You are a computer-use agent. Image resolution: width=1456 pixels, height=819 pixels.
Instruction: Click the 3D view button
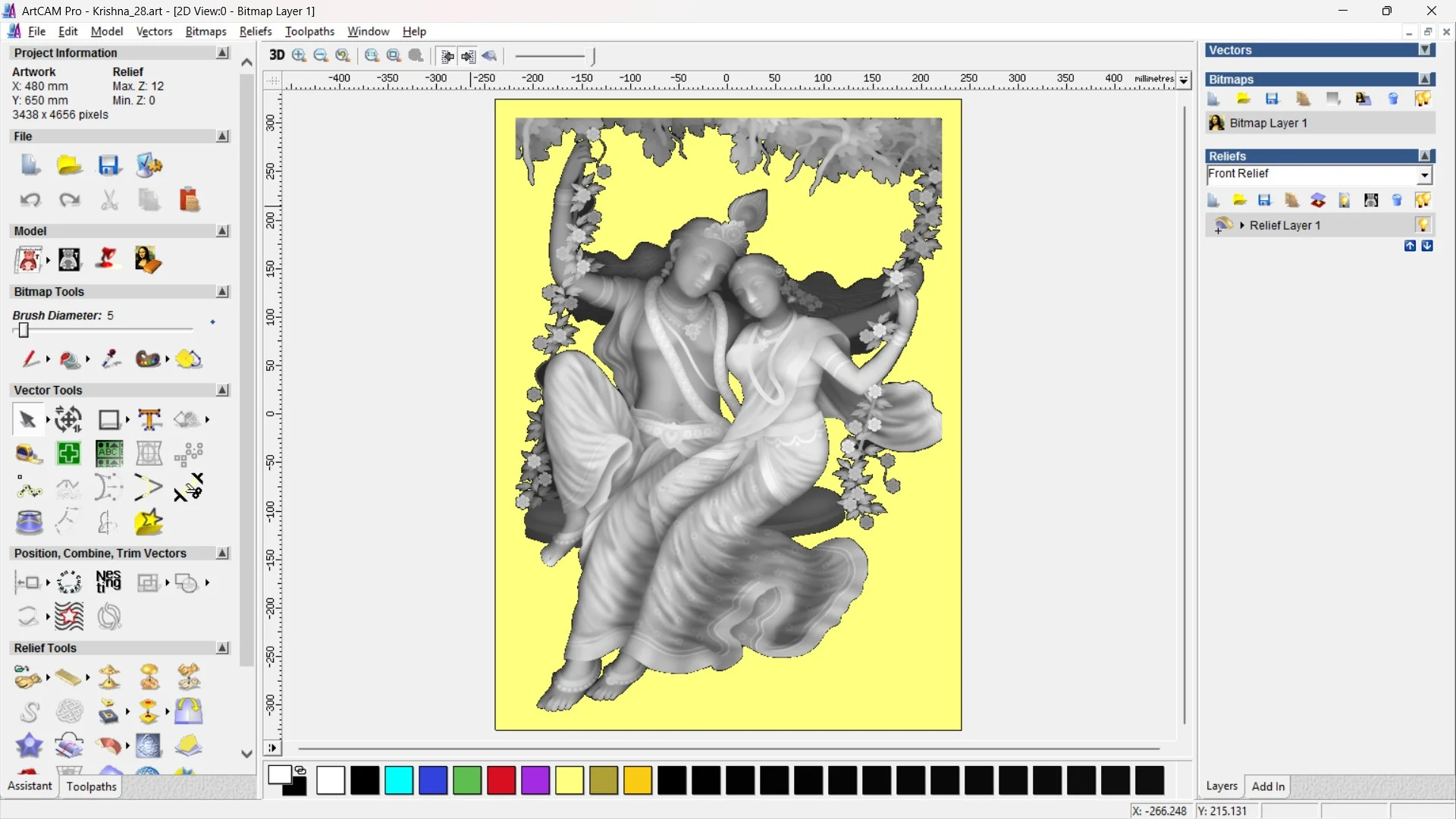(x=277, y=55)
